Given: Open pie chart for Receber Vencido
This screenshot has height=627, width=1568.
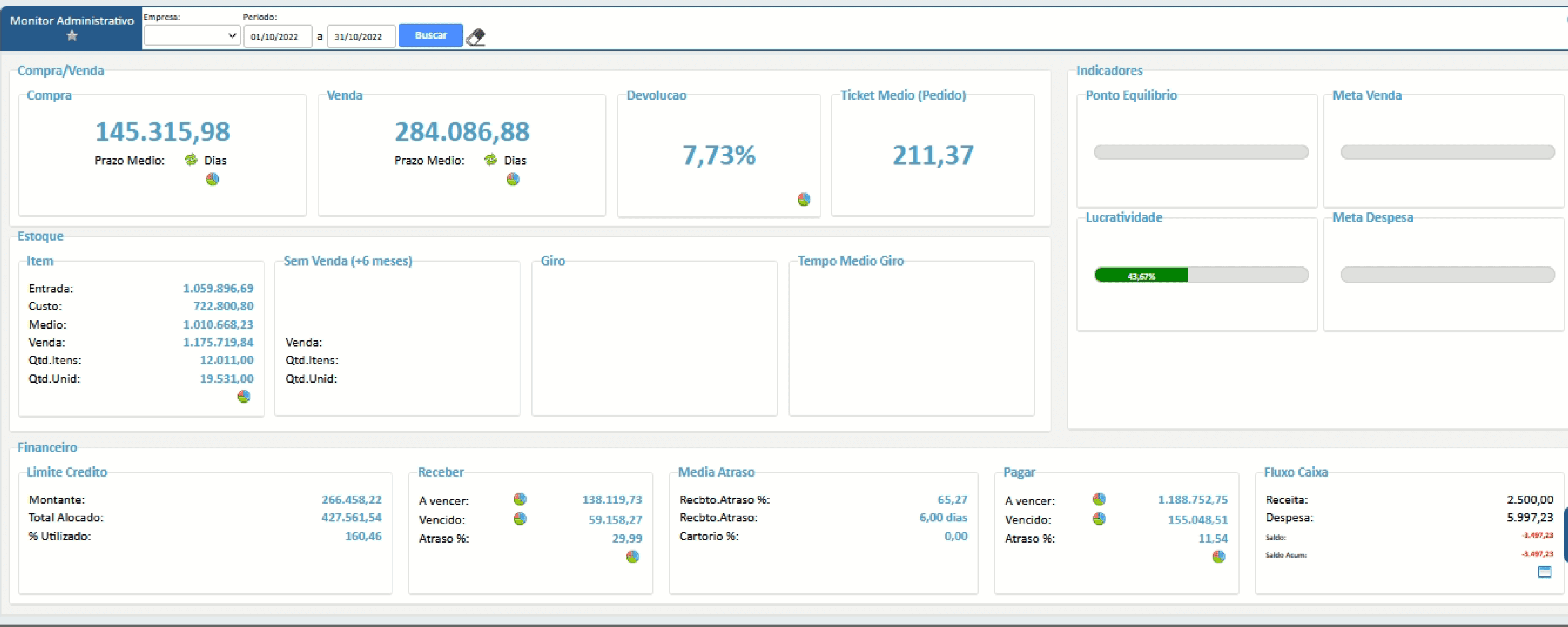Looking at the screenshot, I should 520,519.
